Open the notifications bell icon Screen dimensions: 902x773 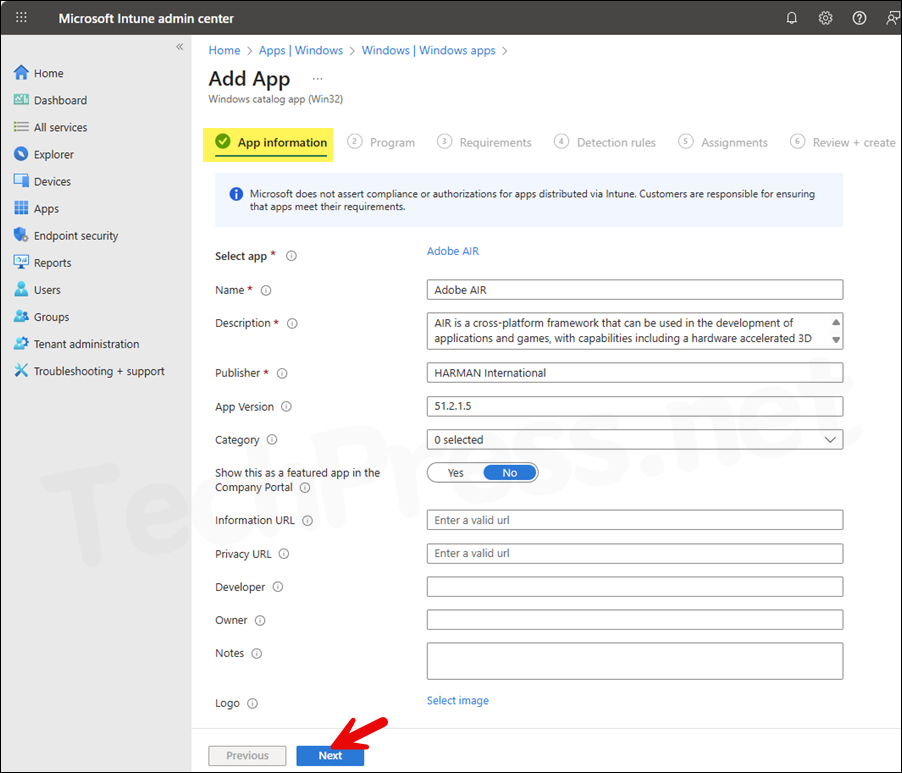792,18
